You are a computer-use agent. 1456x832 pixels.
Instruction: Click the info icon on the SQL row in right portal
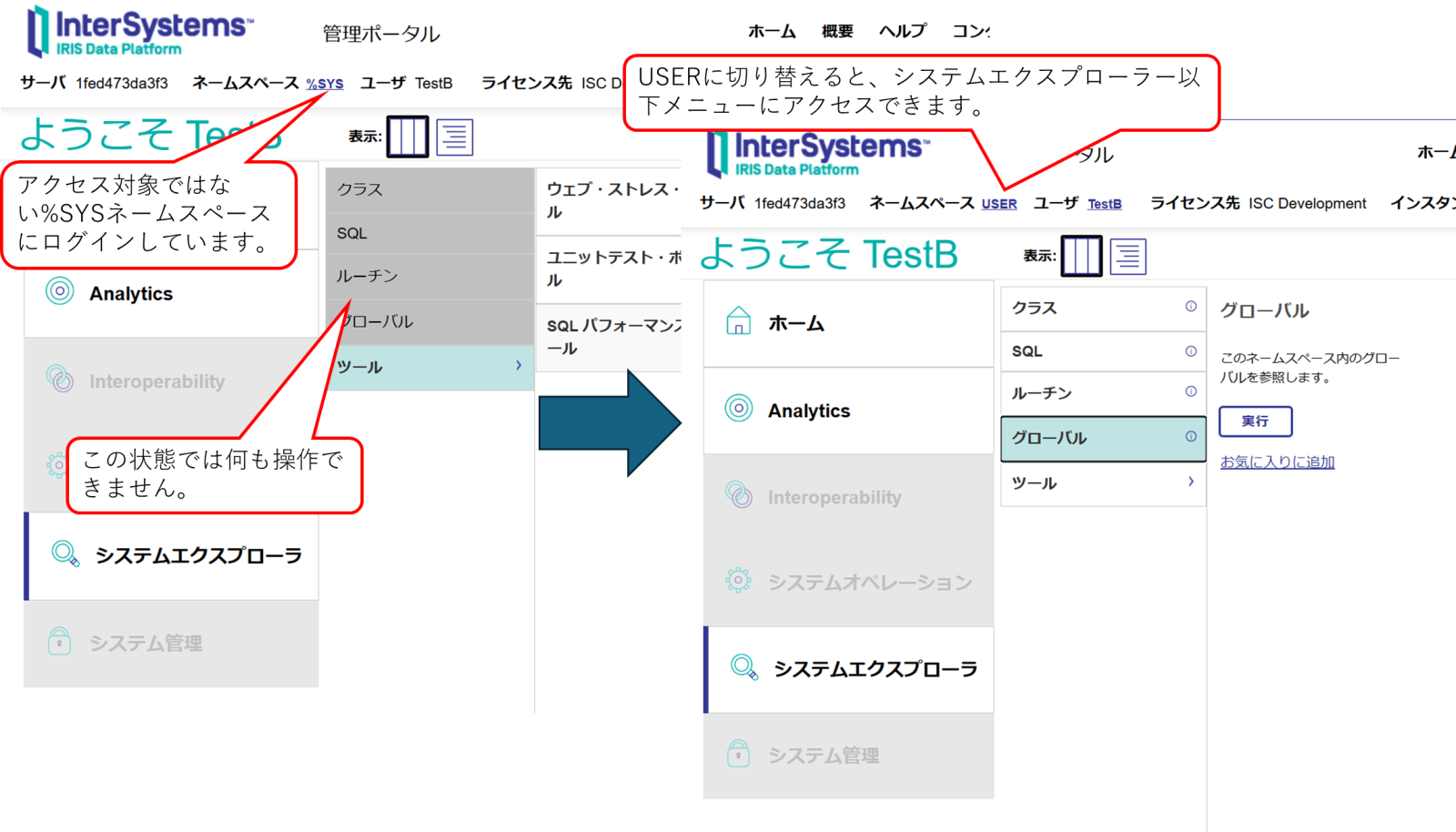[1190, 351]
